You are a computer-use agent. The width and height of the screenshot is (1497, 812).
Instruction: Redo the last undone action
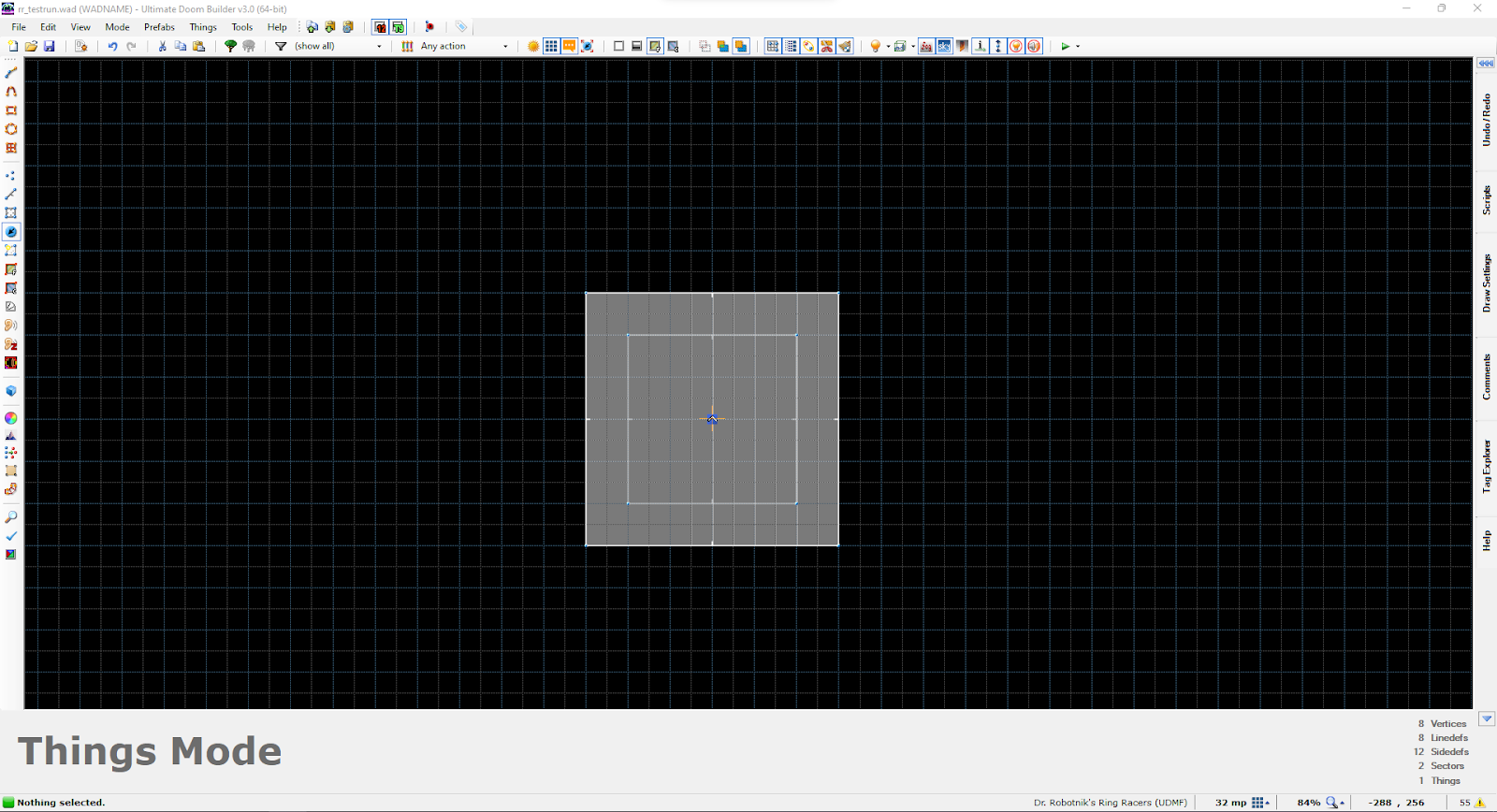131,46
